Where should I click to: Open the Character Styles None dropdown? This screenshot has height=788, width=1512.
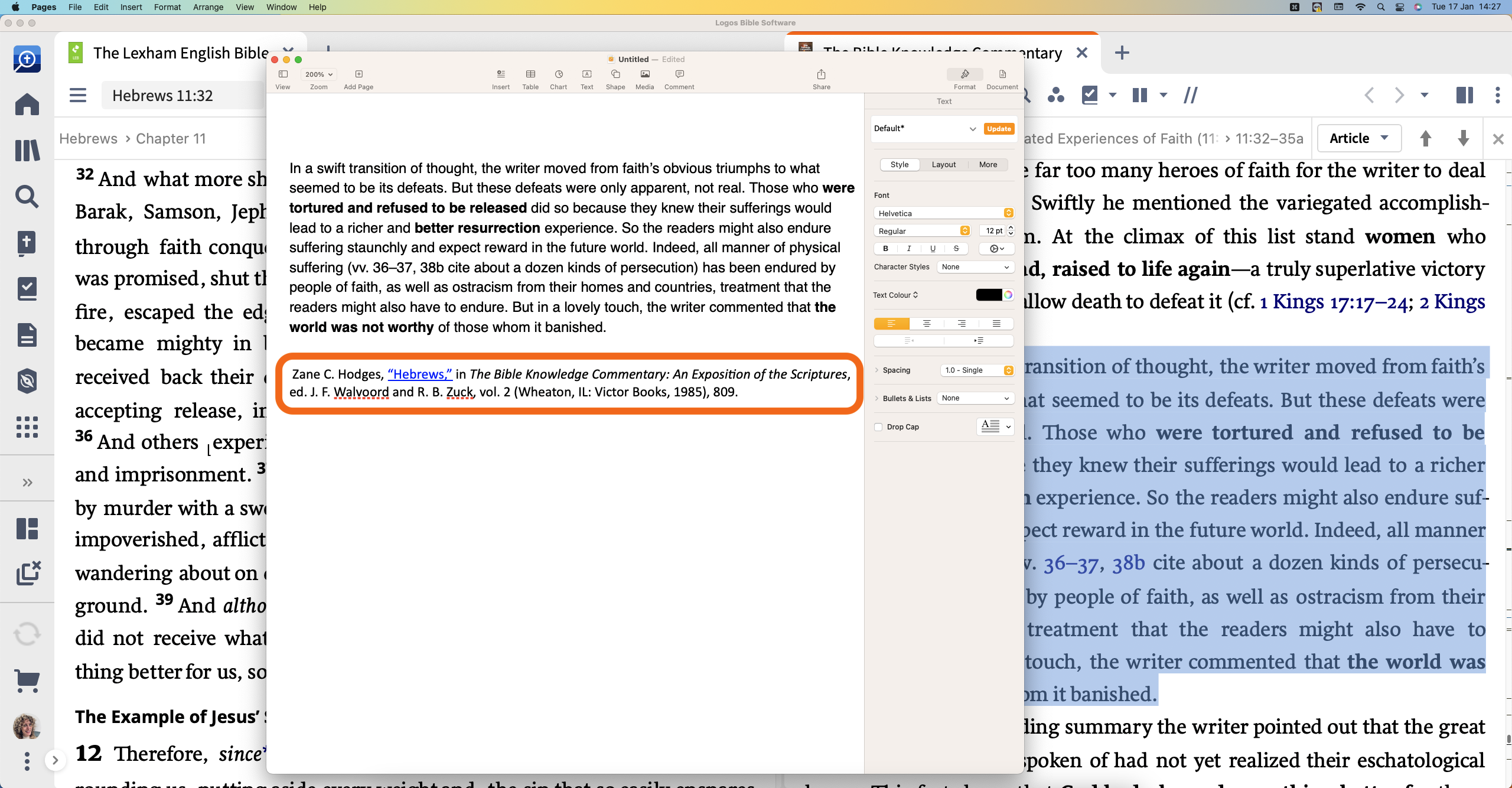[976, 267]
